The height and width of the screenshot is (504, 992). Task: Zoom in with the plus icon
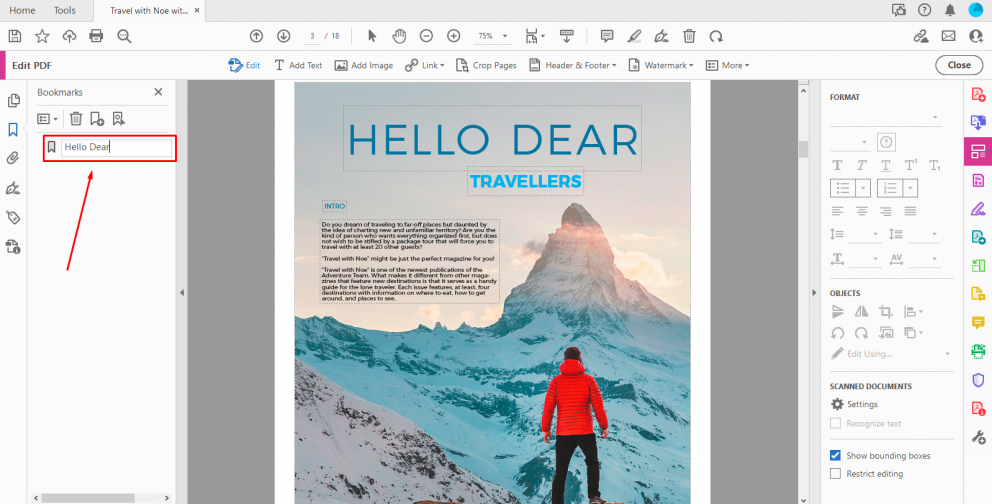(454, 36)
